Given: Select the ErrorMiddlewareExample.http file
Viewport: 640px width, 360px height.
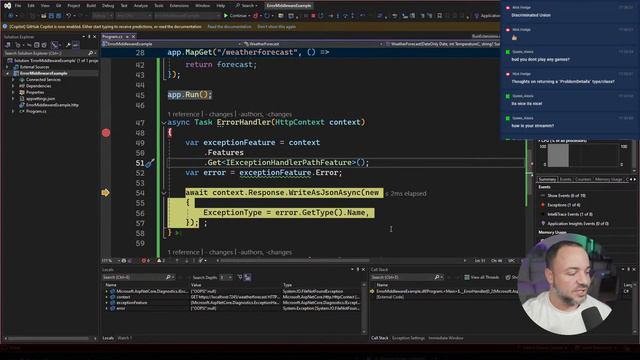Looking at the screenshot, I should [52, 105].
